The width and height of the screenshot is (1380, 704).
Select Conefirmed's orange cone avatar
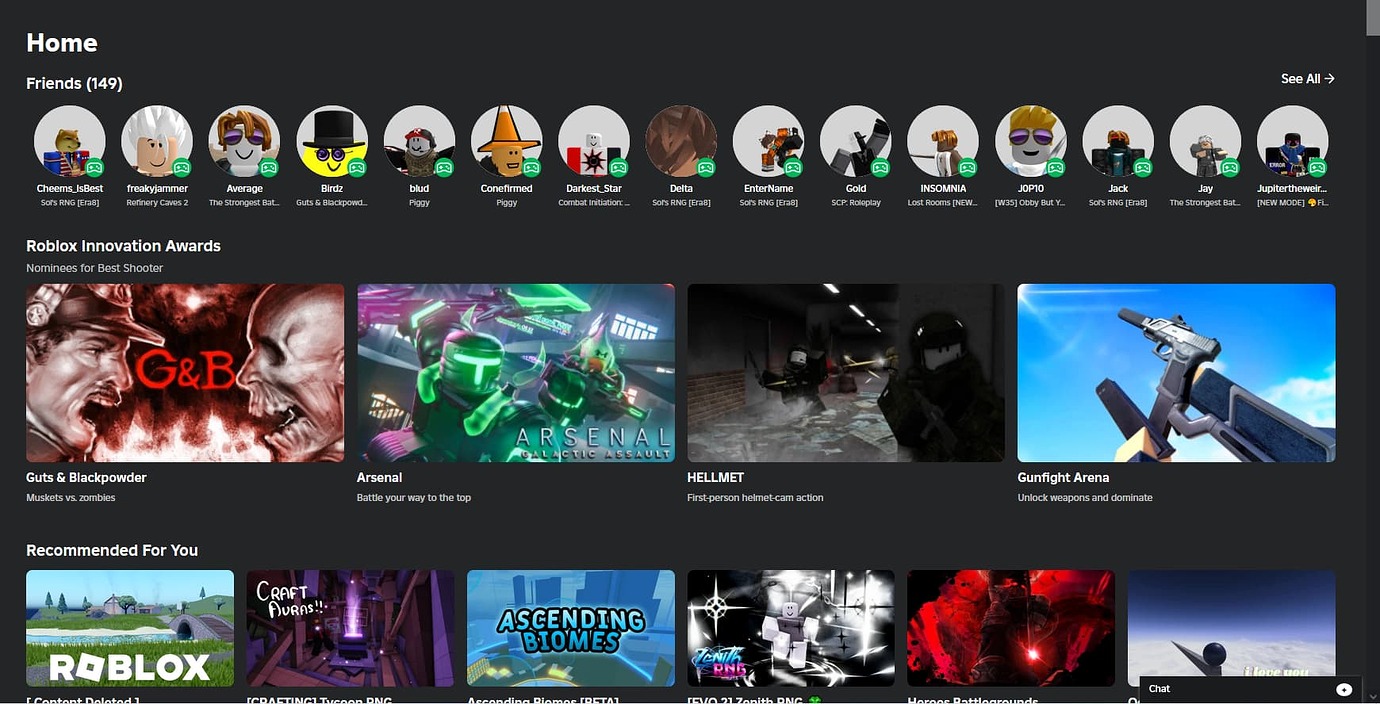(507, 141)
